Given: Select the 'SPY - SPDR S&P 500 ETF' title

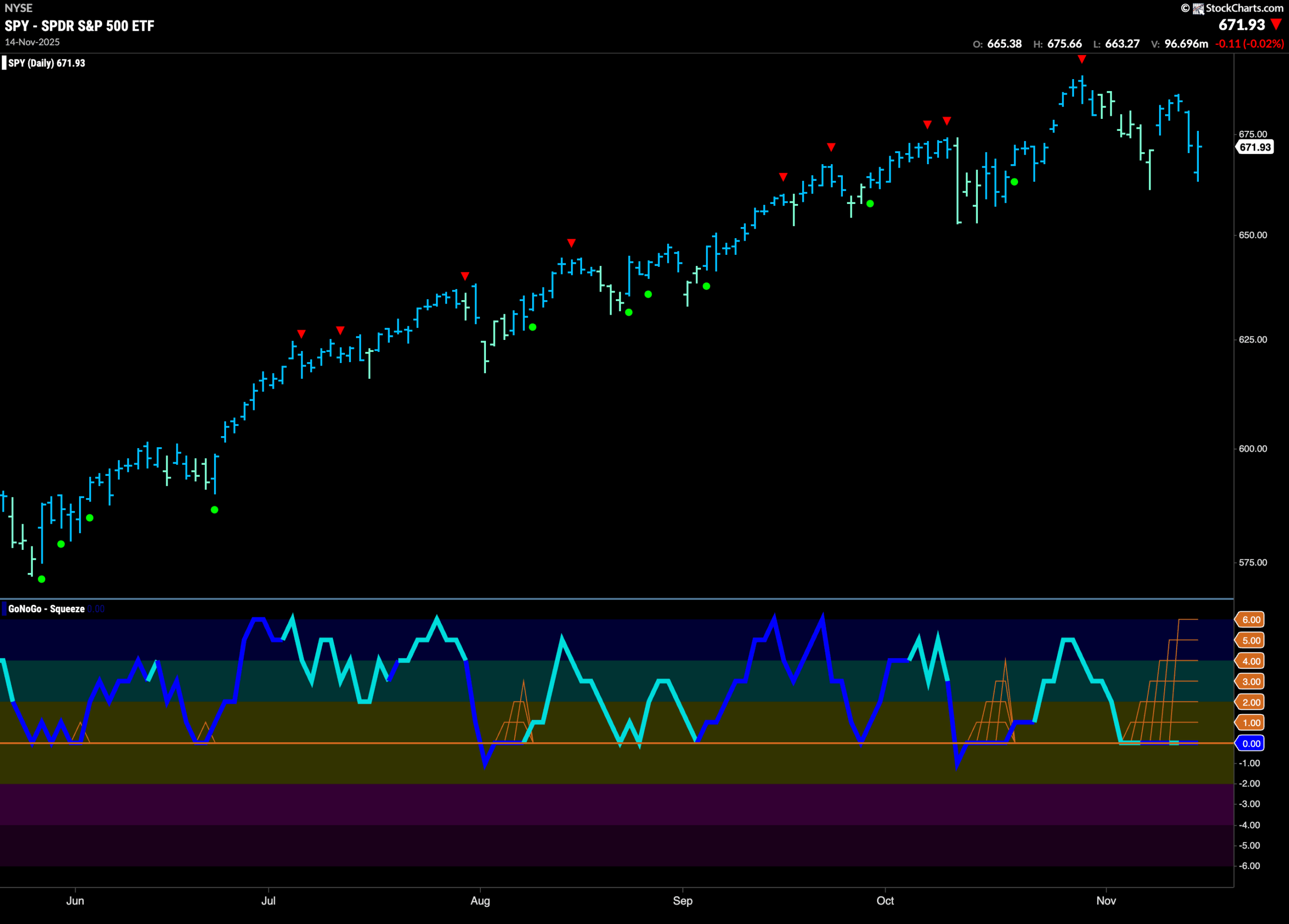Looking at the screenshot, I should (80, 26).
